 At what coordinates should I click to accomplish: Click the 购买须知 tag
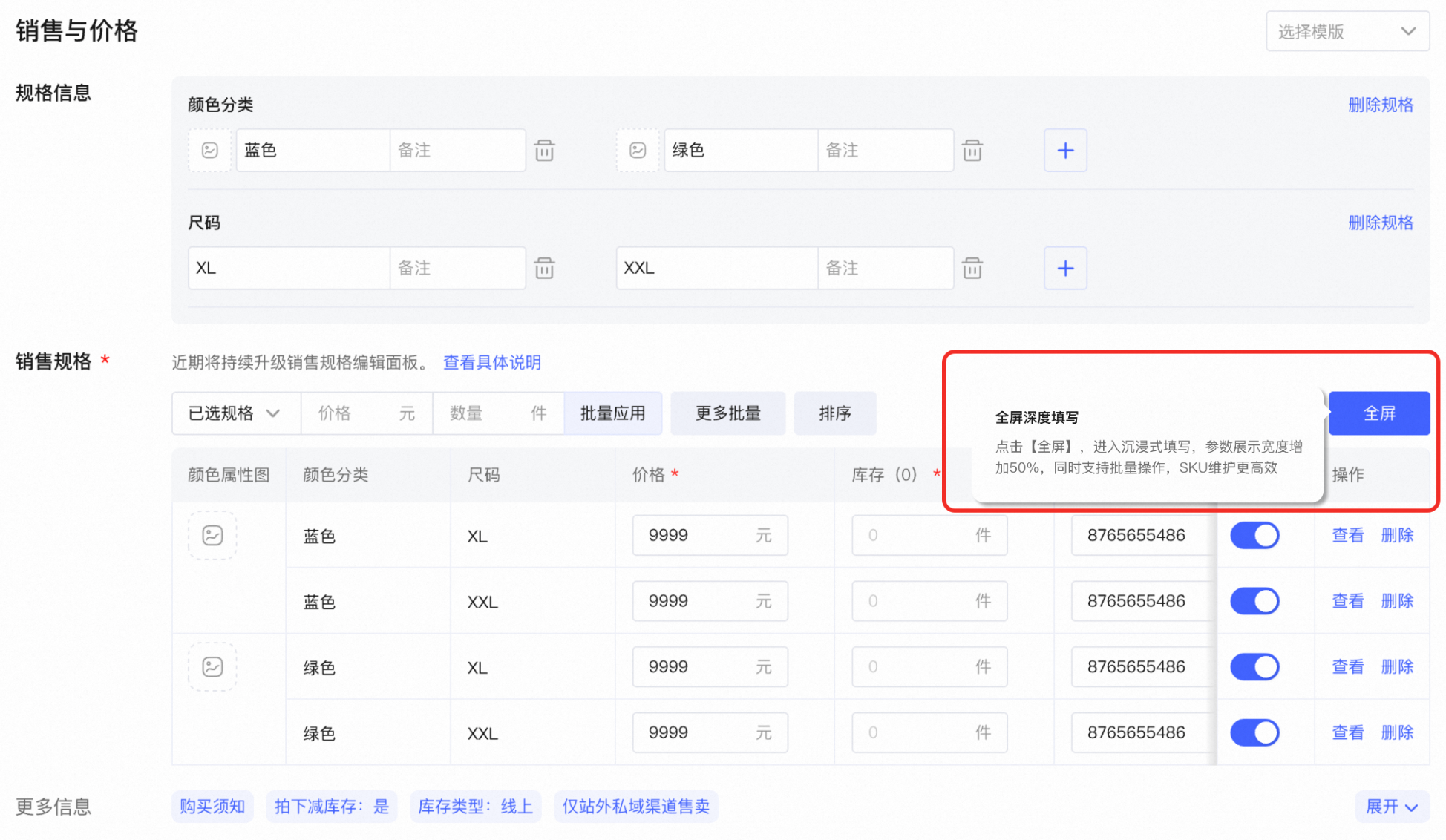pyautogui.click(x=212, y=807)
